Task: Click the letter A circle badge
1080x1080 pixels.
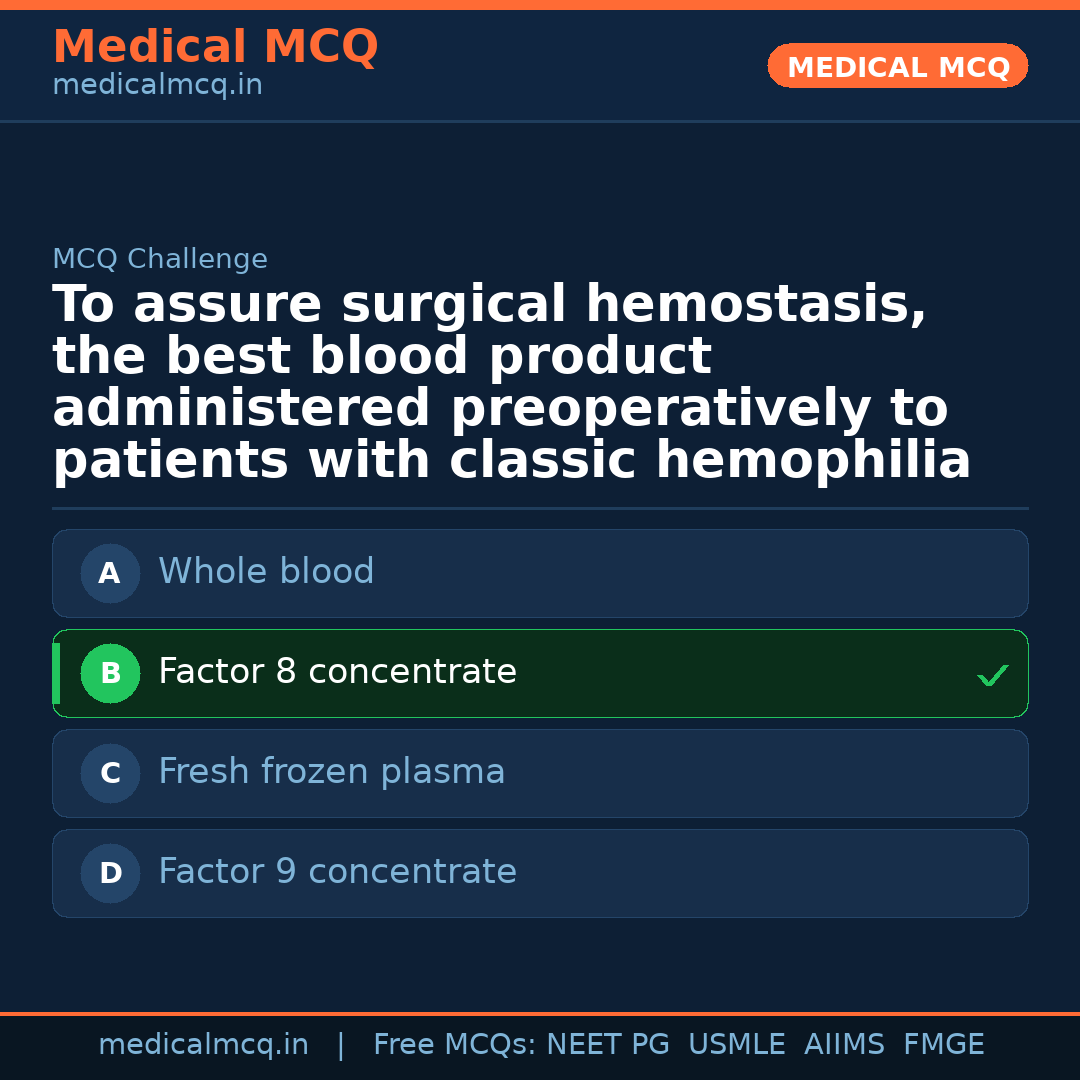Action: coord(110,574)
